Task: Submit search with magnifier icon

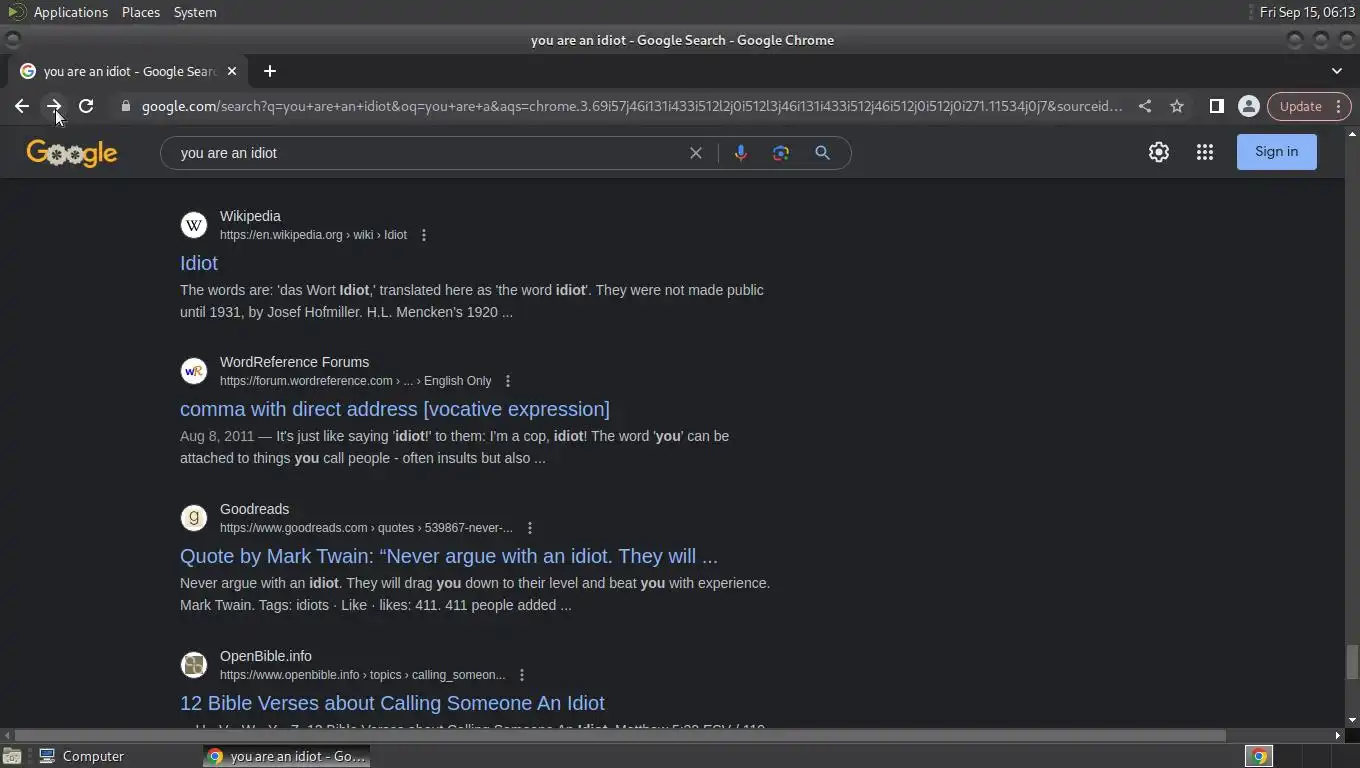Action: (x=822, y=153)
